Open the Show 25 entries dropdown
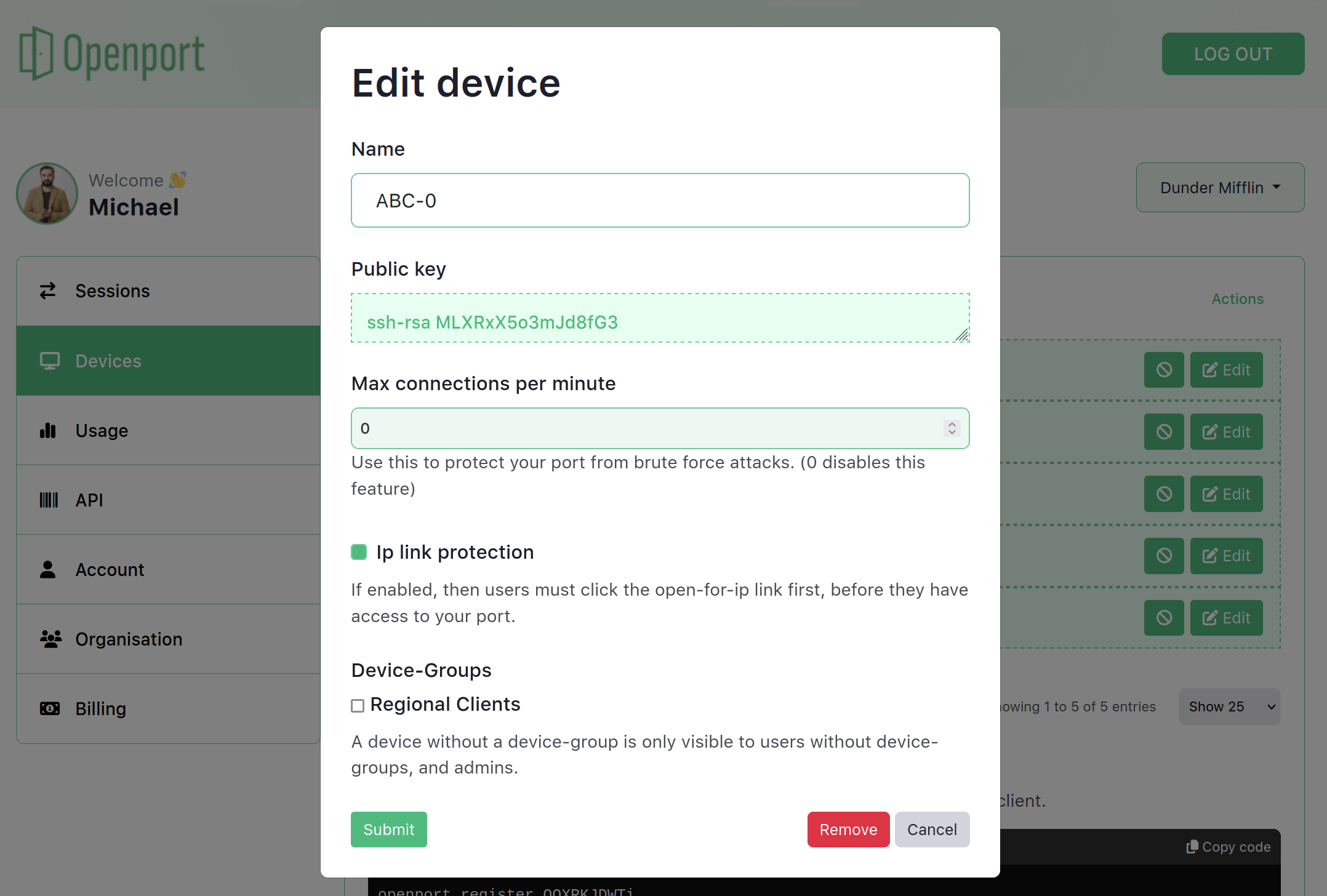The height and width of the screenshot is (896, 1327). point(1229,706)
